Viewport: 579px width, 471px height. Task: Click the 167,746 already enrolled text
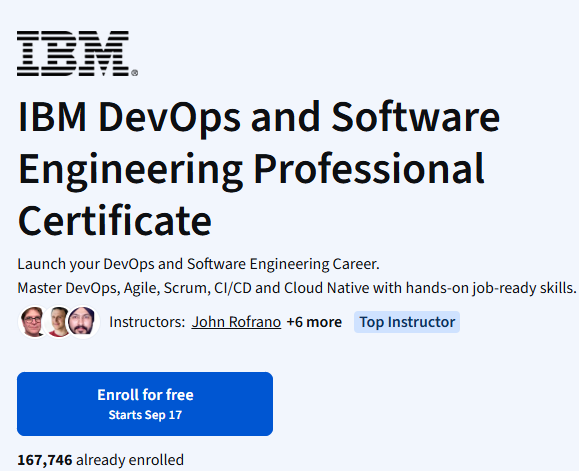pyautogui.click(x=100, y=460)
